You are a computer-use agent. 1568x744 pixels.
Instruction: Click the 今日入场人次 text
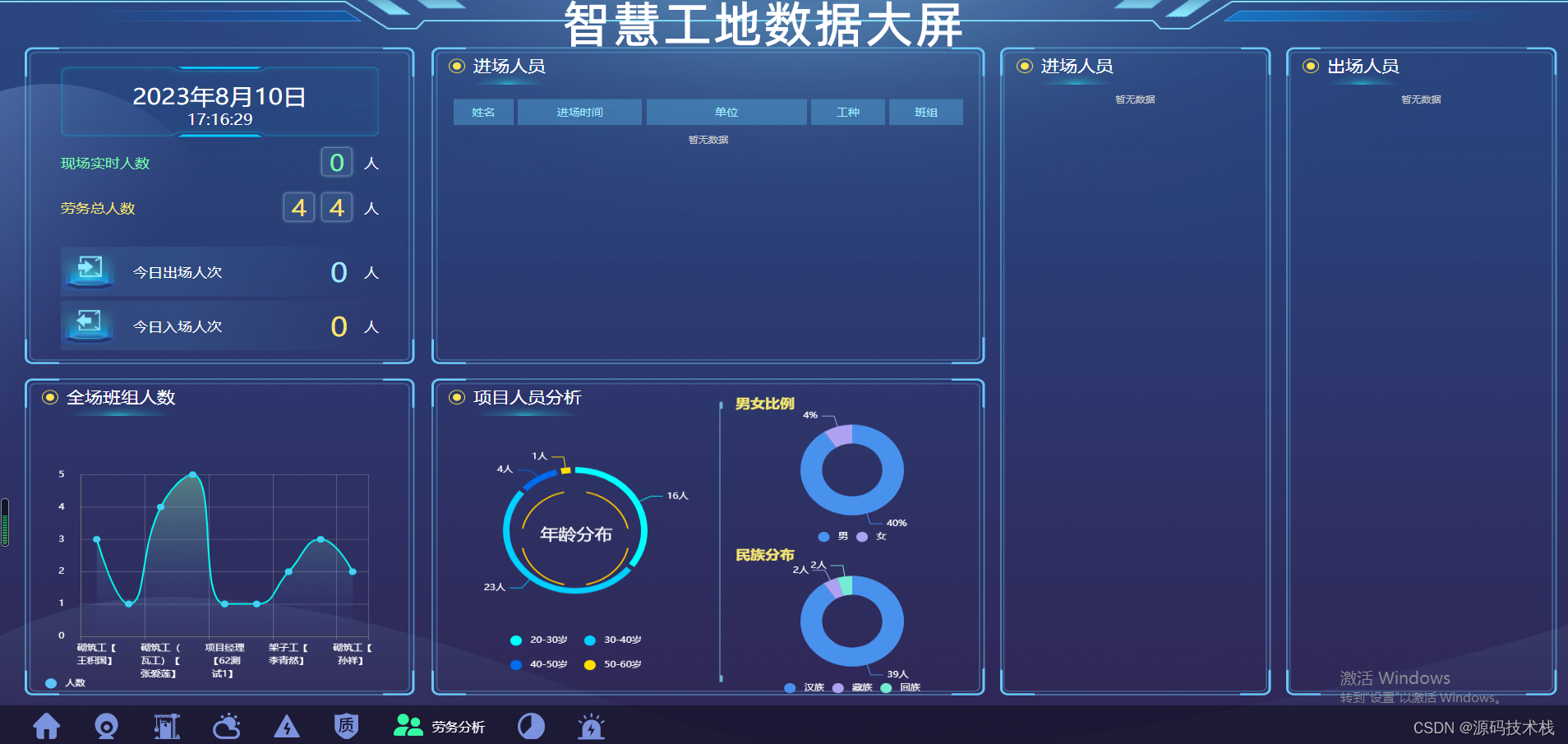coord(178,326)
